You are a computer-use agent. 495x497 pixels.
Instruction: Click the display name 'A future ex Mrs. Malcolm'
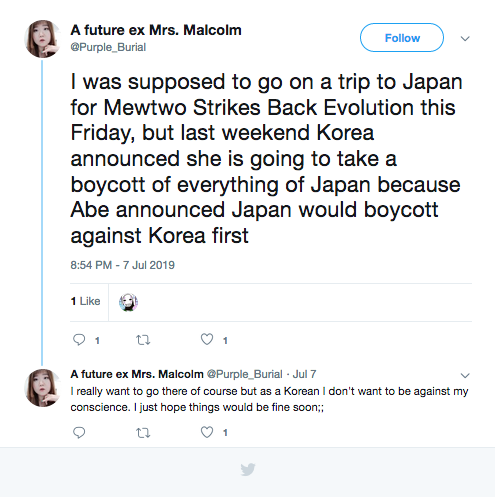tap(156, 30)
